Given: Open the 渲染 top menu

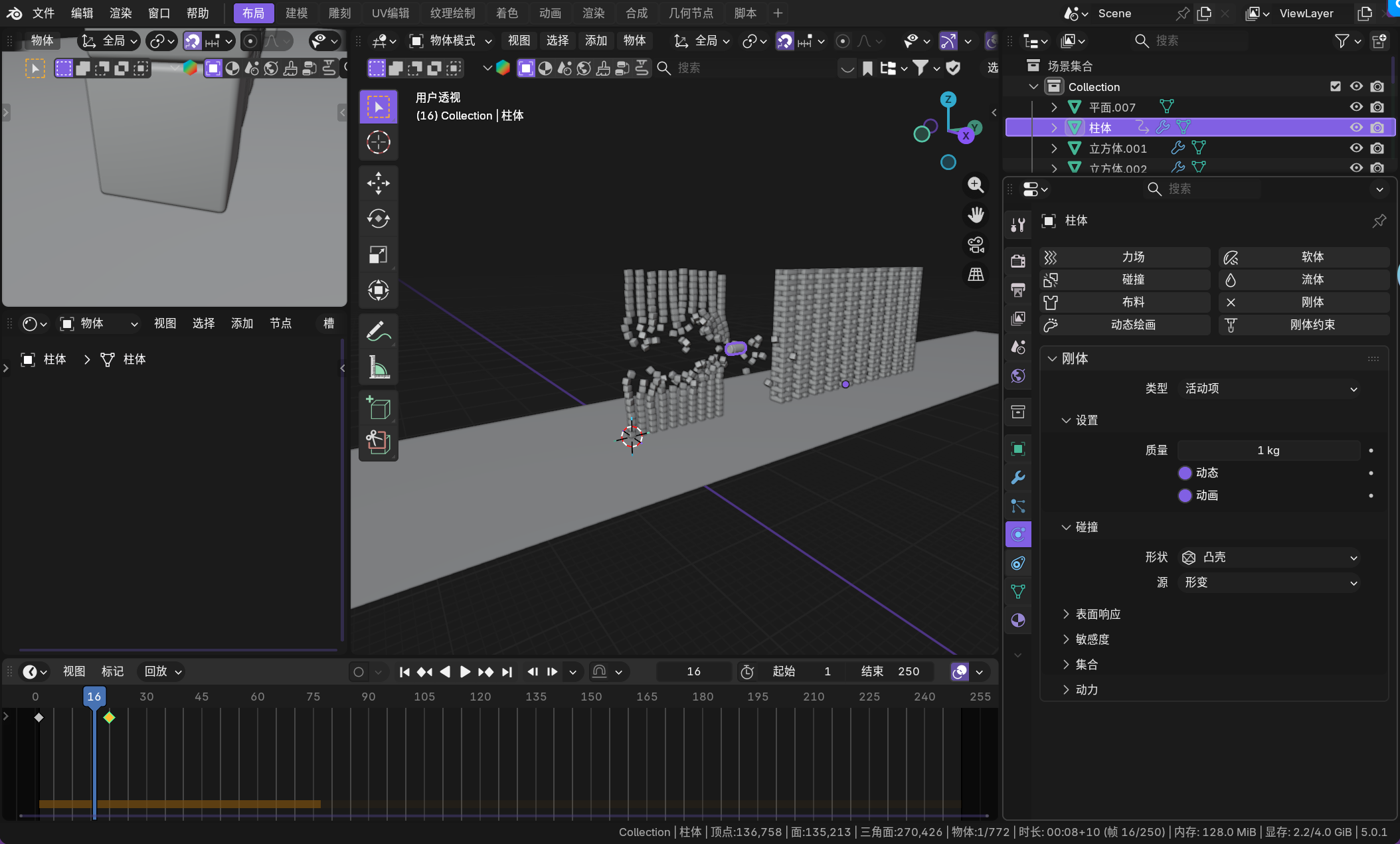Looking at the screenshot, I should (120, 13).
